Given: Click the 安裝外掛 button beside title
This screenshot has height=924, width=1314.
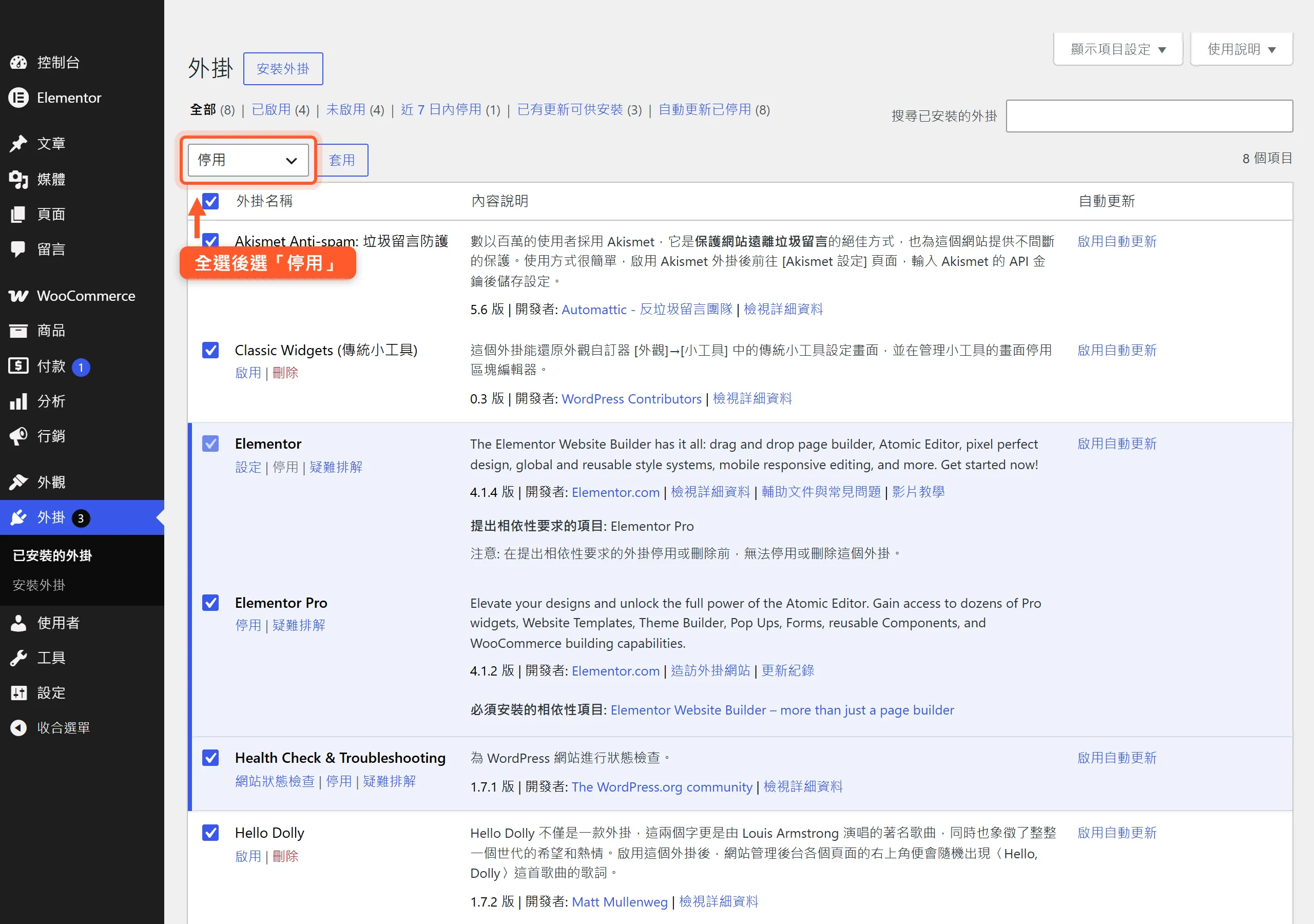Looking at the screenshot, I should click(x=283, y=69).
